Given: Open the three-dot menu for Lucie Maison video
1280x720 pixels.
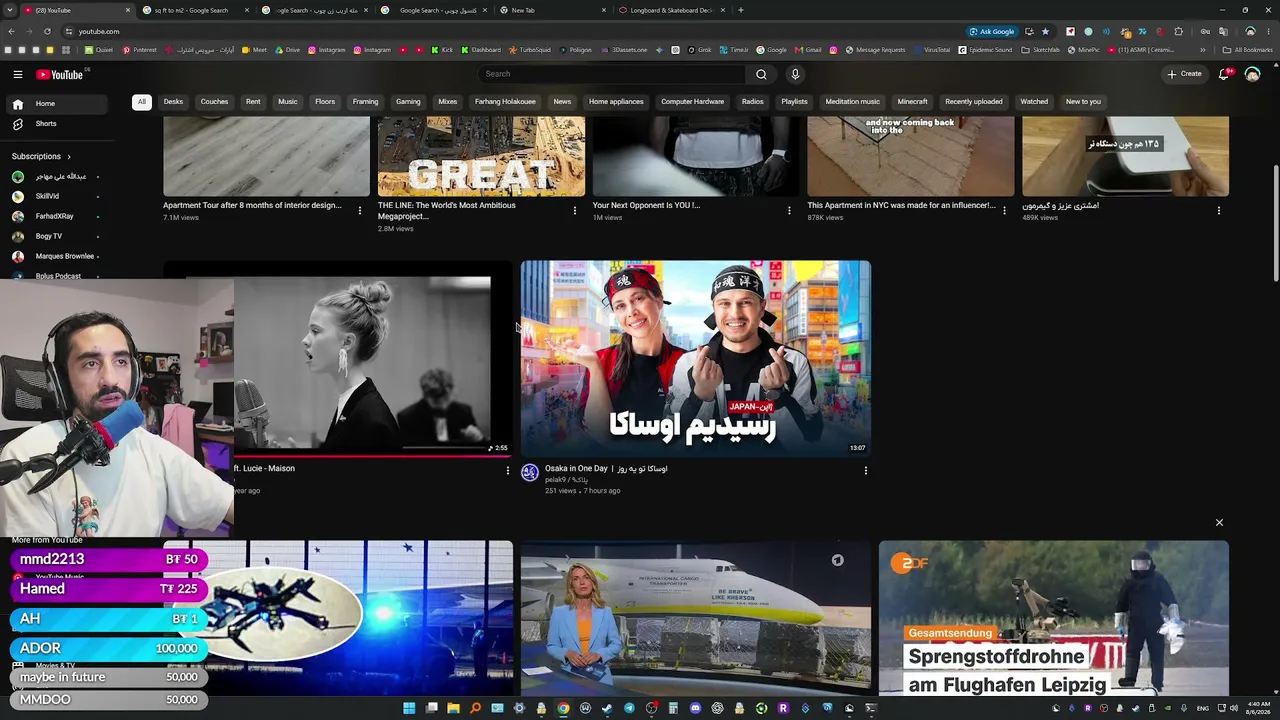Looking at the screenshot, I should pyautogui.click(x=507, y=470).
